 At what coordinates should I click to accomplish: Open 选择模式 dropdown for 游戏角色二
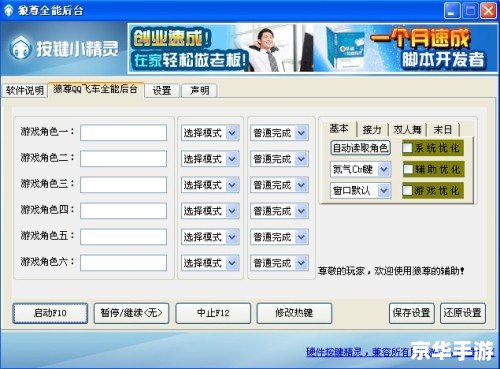click(210, 159)
